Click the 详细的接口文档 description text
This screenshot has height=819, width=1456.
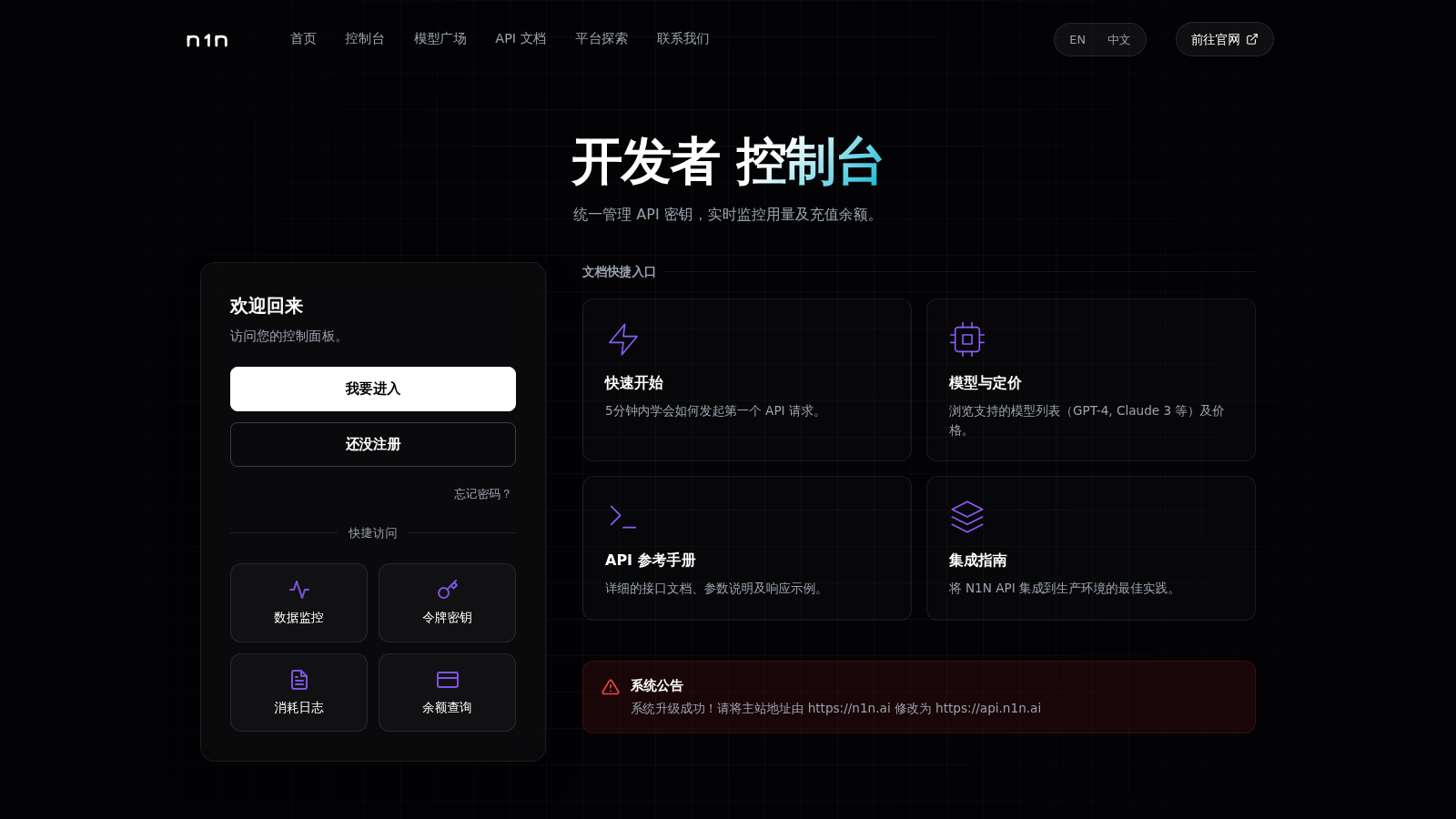tap(717, 589)
